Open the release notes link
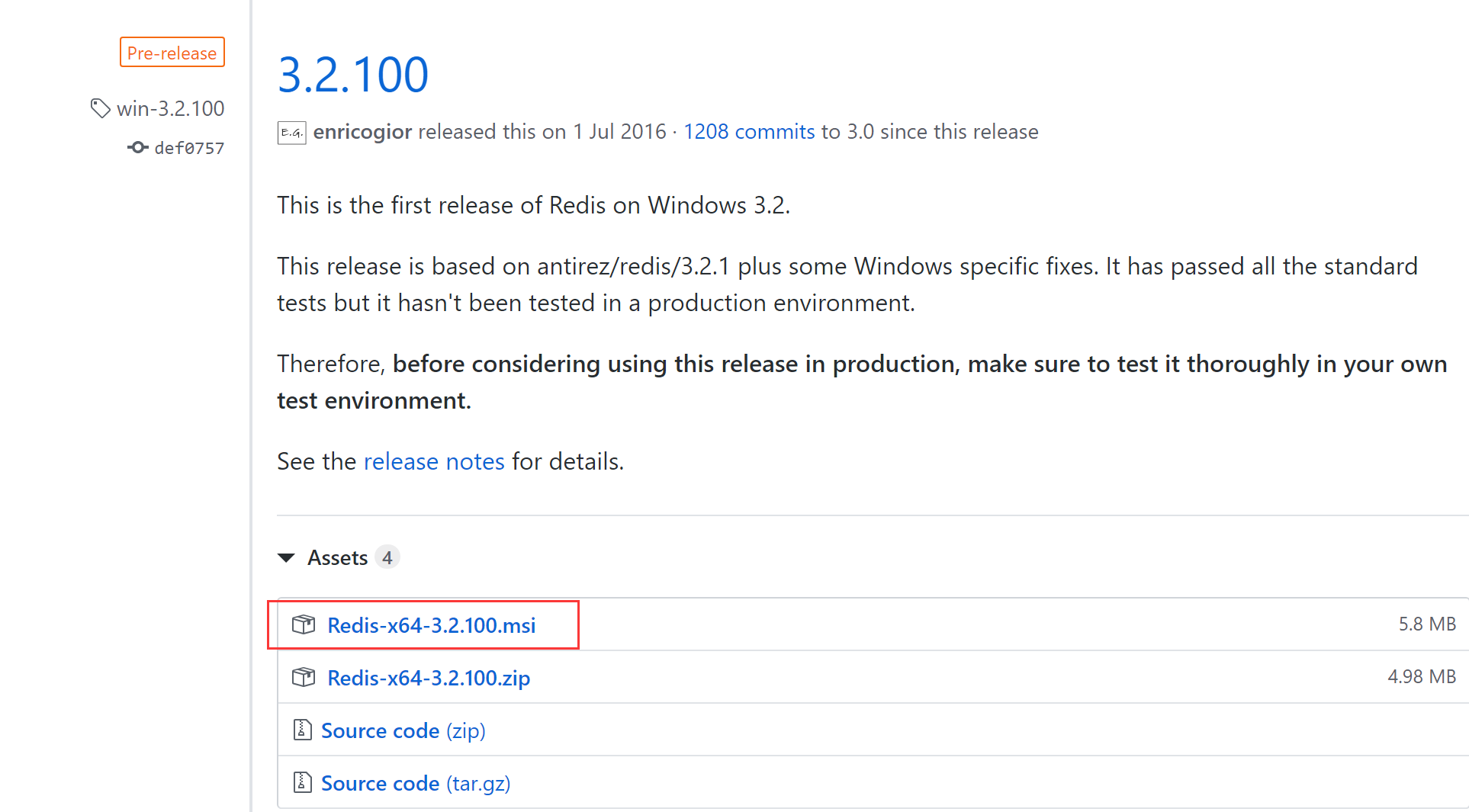The height and width of the screenshot is (812, 1469). tap(434, 461)
